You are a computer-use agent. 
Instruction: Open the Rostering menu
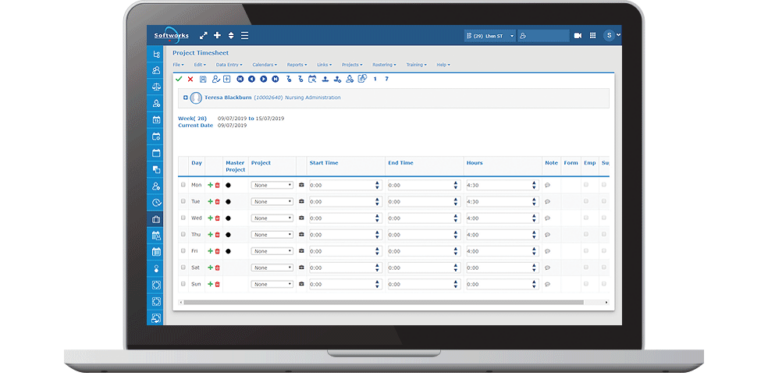click(x=384, y=65)
